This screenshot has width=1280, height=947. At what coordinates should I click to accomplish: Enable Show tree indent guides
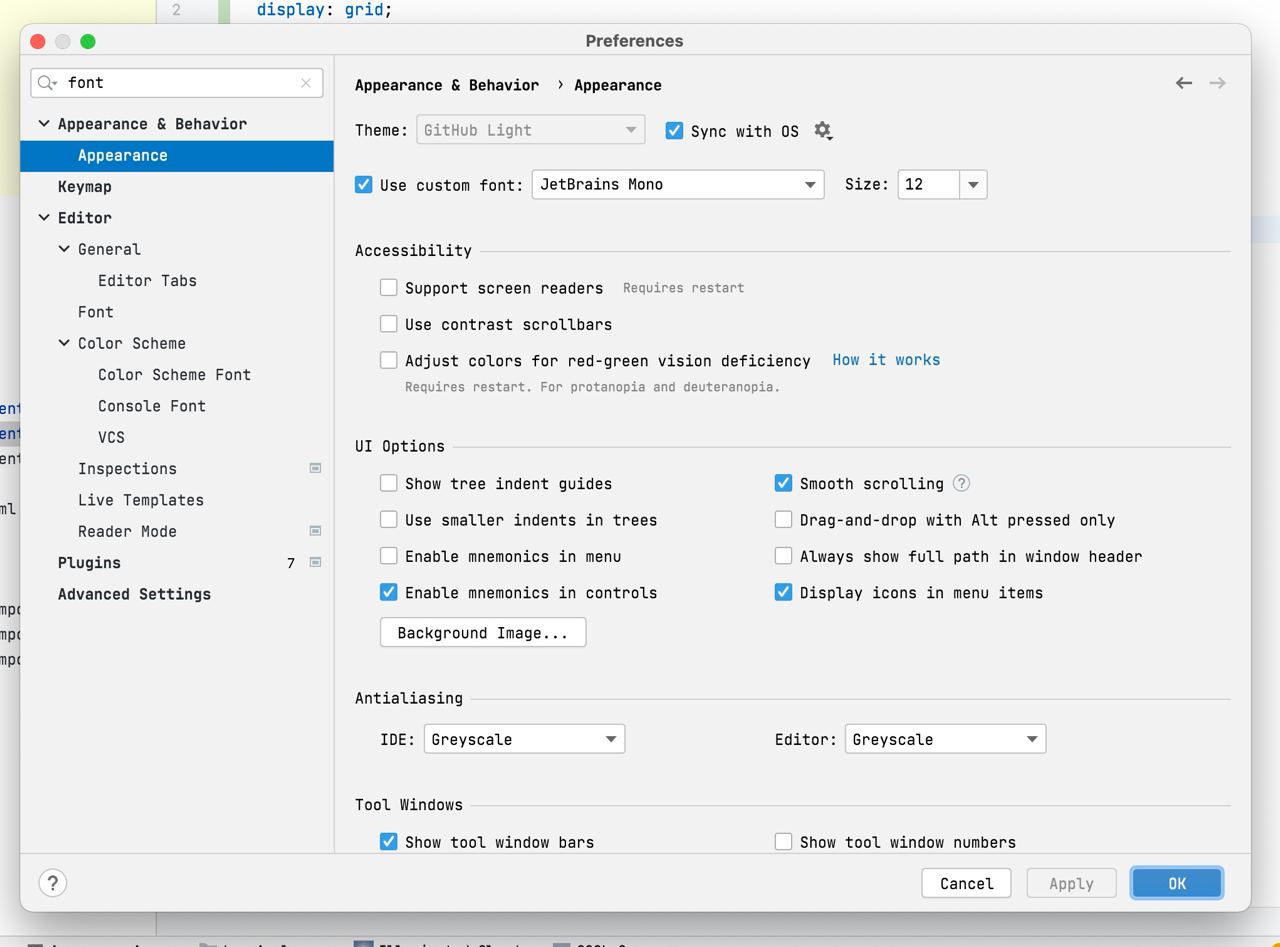[x=389, y=483]
